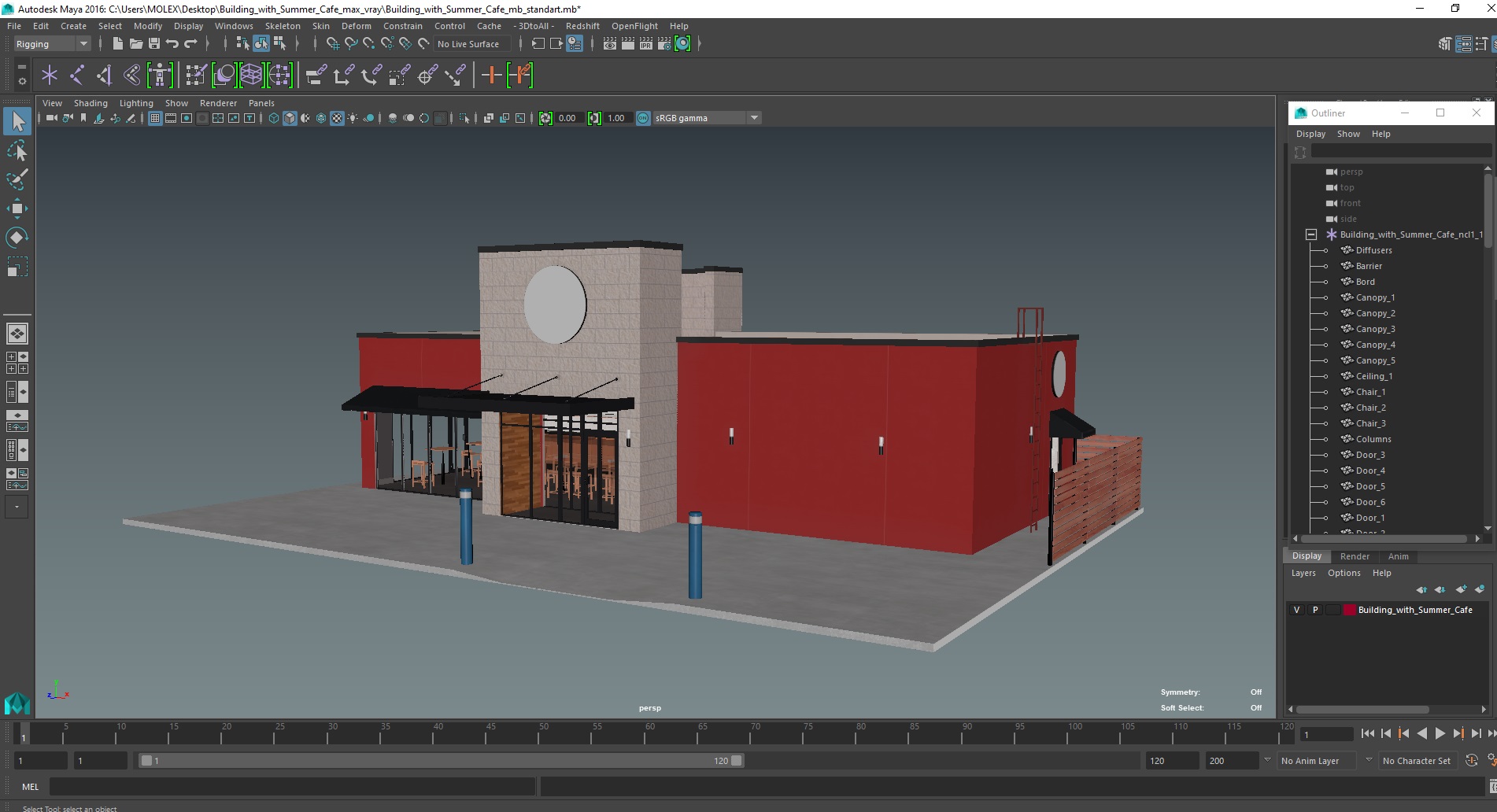
Task: Redo using the toolbar arrow icon
Action: (190, 43)
